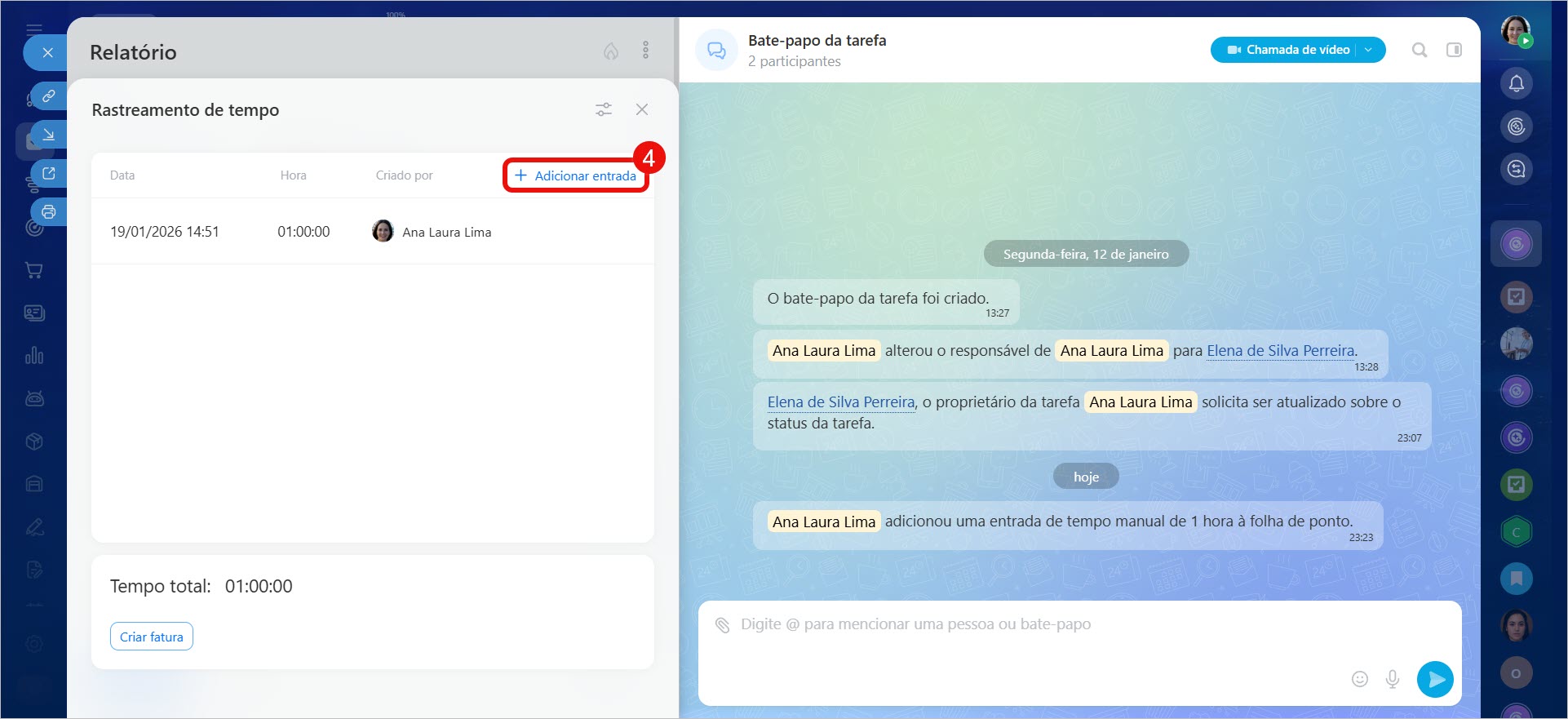The image size is (1568, 719).
Task: Open the emoji picker
Action: tap(1359, 679)
